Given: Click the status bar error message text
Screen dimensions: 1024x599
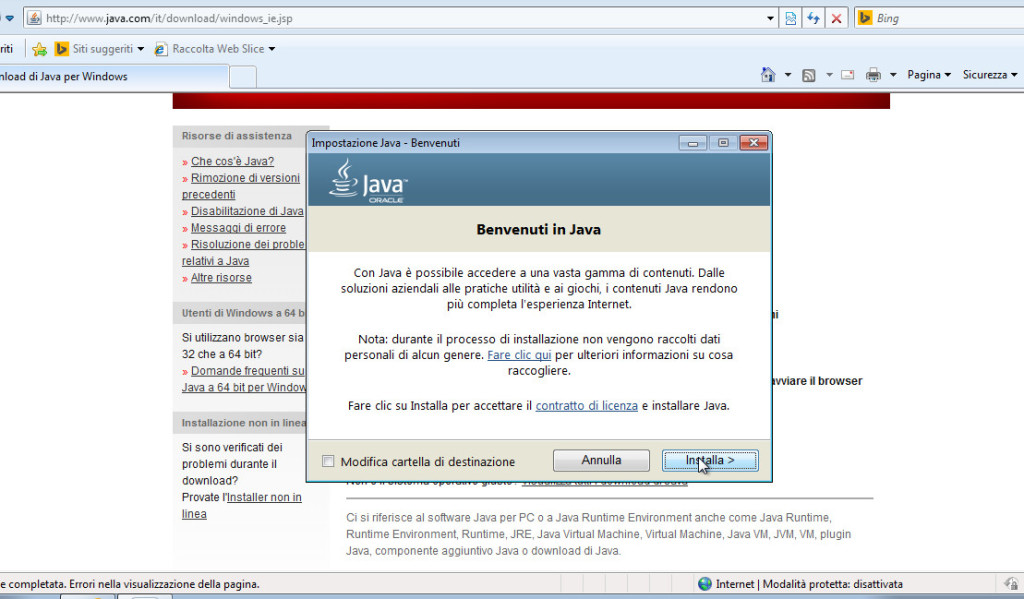Looking at the screenshot, I should [129, 584].
